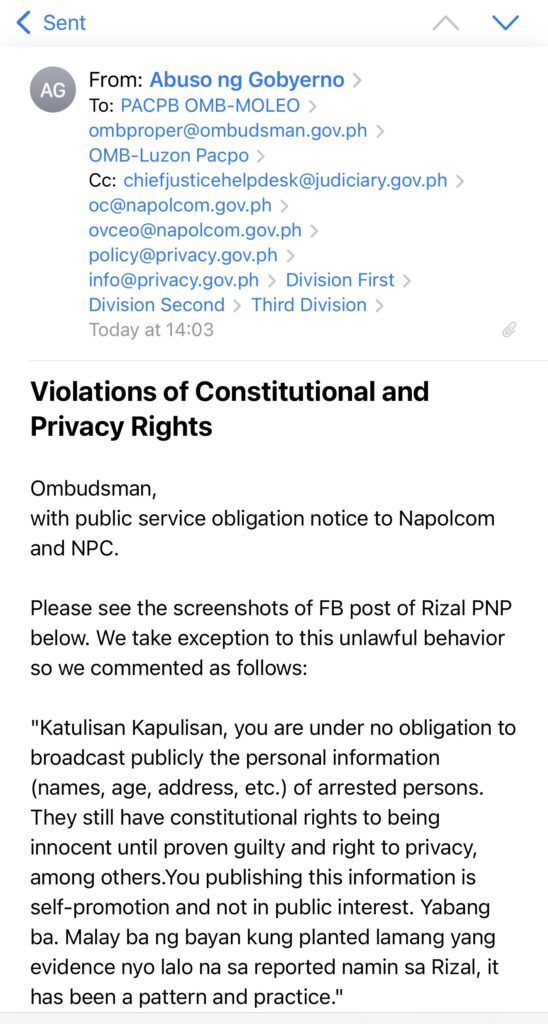Tap info@privacy.gov.ph recipient

tap(174, 280)
